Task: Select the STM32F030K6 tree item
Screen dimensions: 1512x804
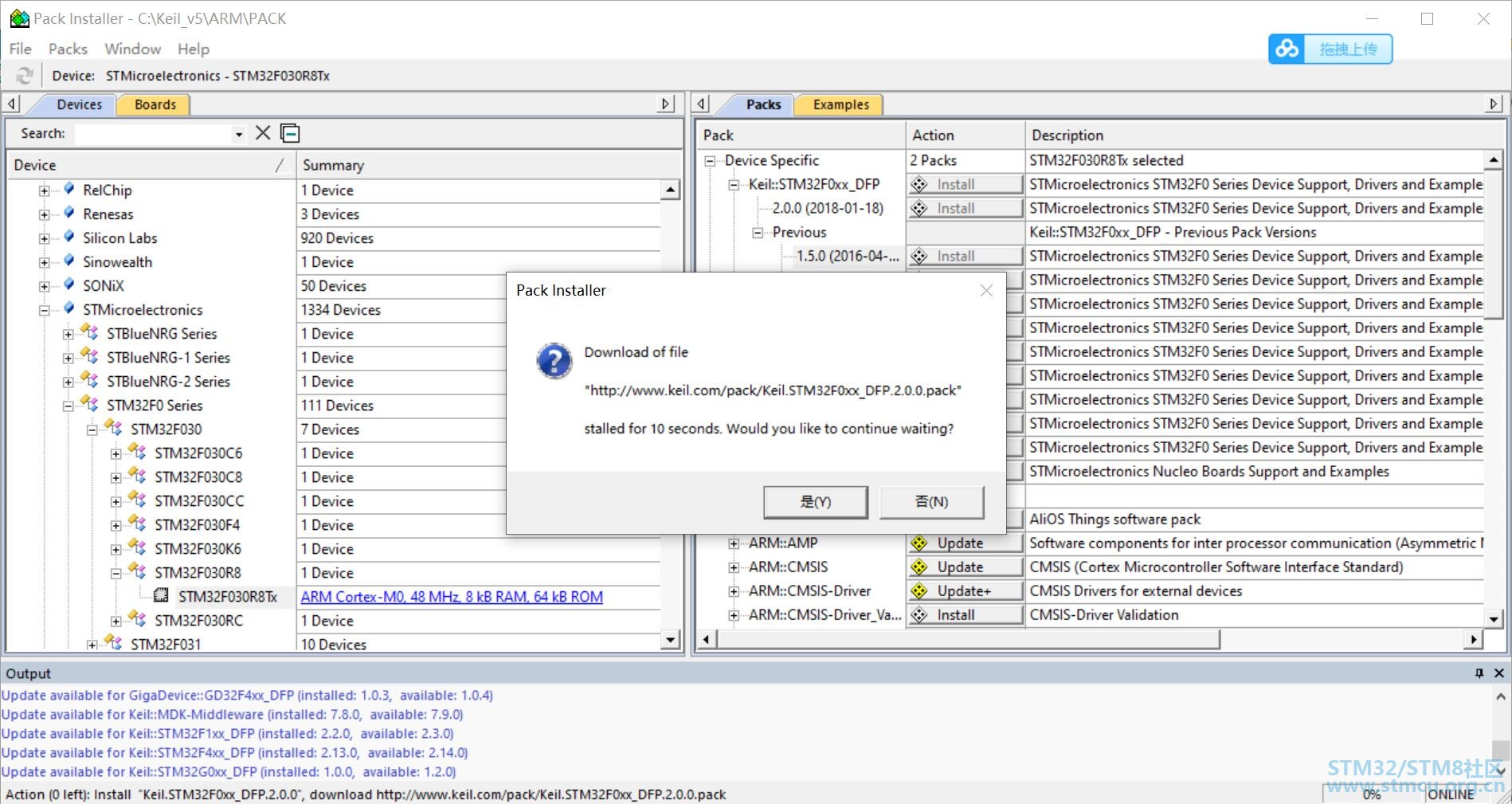Action: [198, 549]
